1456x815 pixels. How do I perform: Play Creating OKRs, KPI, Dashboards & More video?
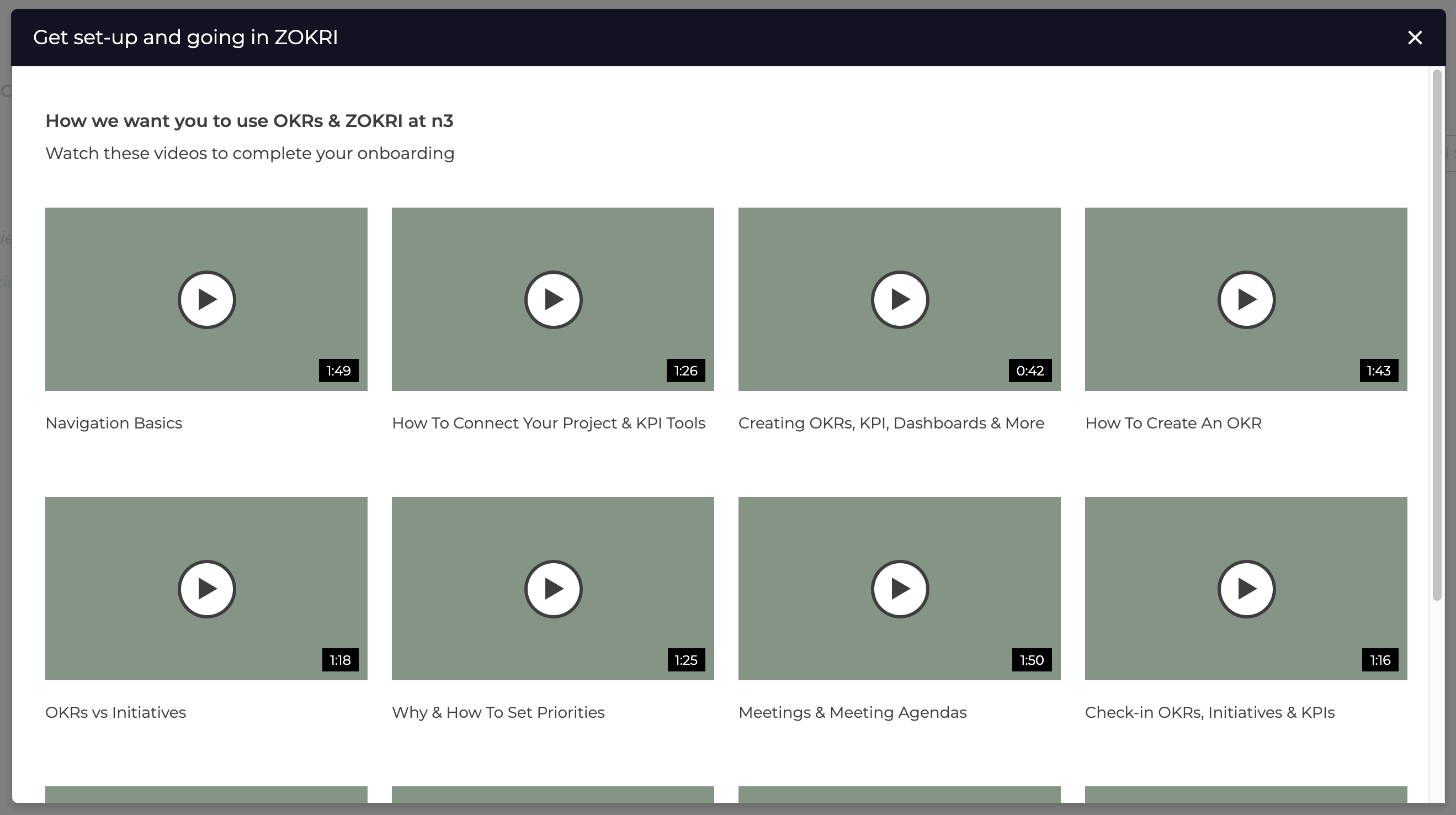click(x=900, y=300)
